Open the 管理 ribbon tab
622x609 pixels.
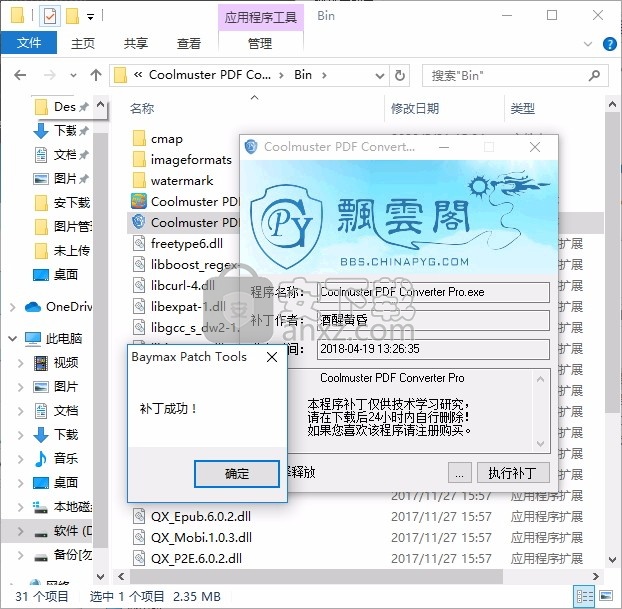tap(260, 43)
